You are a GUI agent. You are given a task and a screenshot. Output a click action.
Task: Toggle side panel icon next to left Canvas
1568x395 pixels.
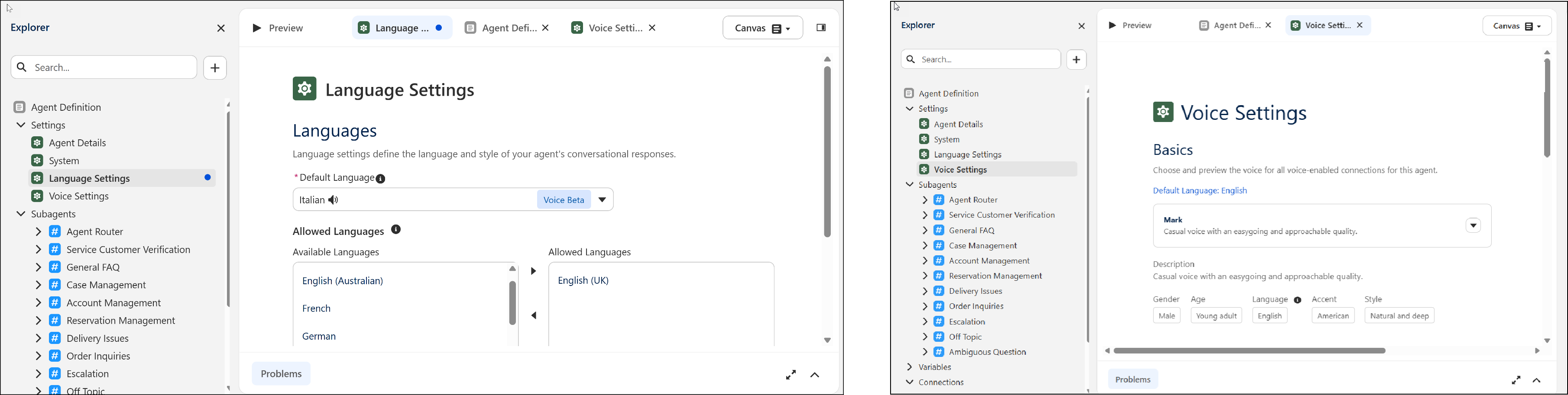[820, 28]
